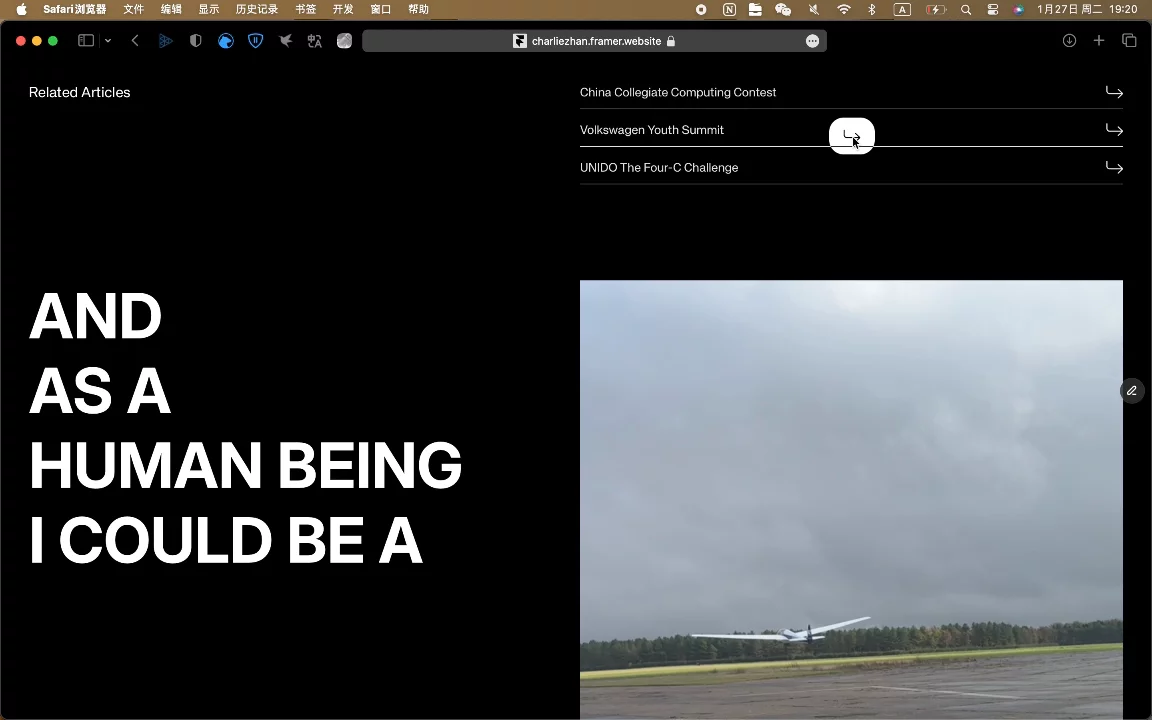Open the Safari浏览器 menu
This screenshot has height=720, width=1152.
[74, 10]
